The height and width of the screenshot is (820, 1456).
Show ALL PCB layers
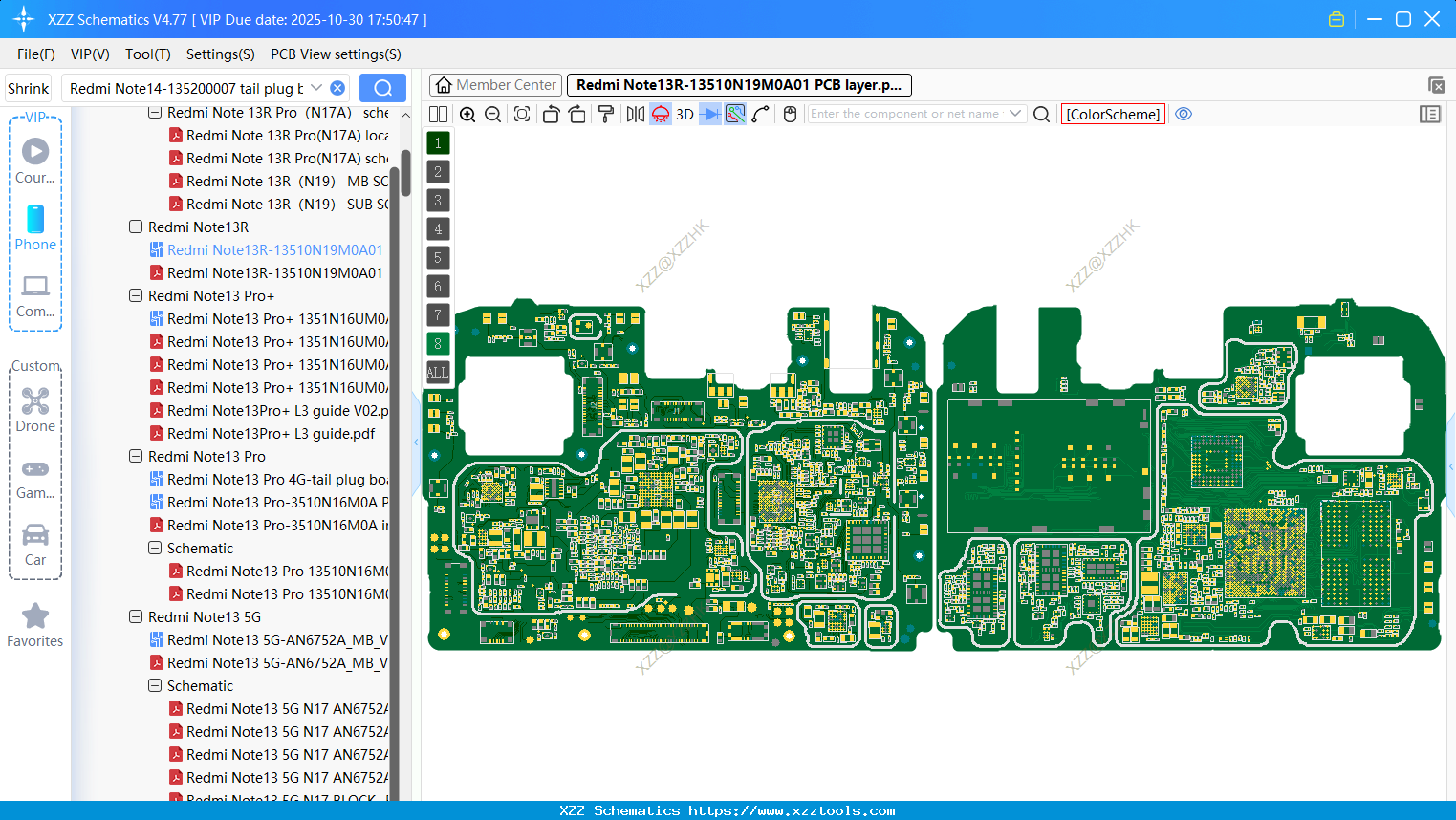[x=437, y=372]
